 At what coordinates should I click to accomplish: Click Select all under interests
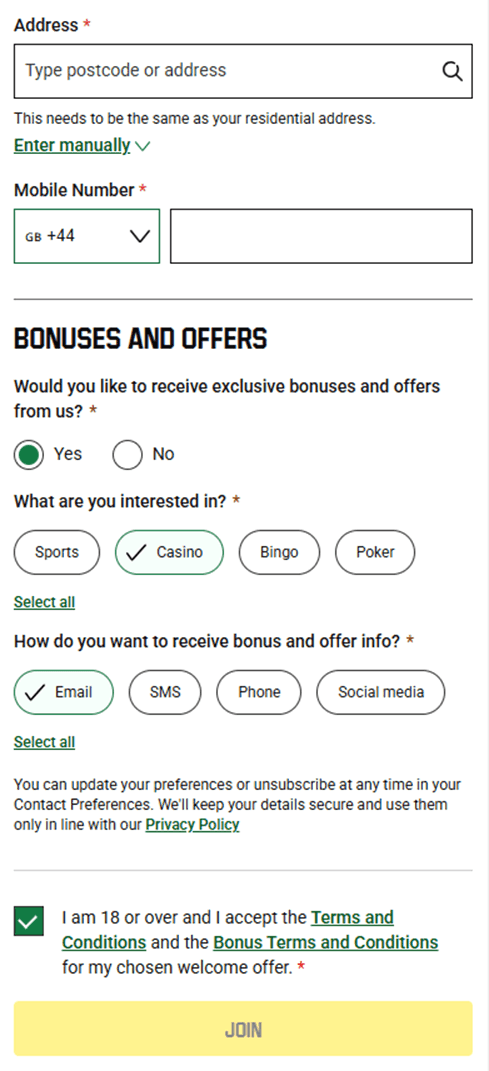(x=44, y=602)
